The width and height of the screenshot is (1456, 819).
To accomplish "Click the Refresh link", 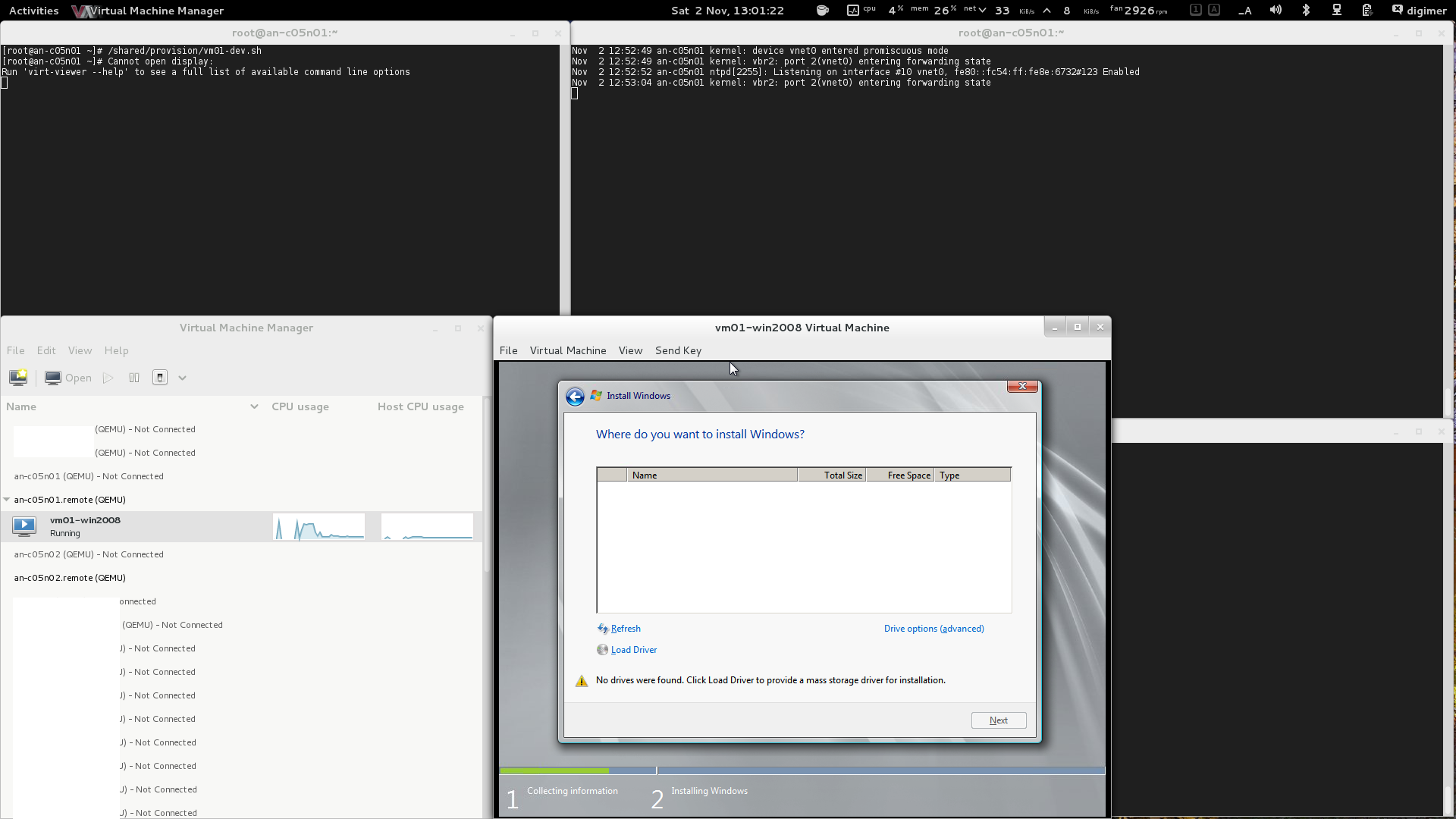I will (626, 629).
